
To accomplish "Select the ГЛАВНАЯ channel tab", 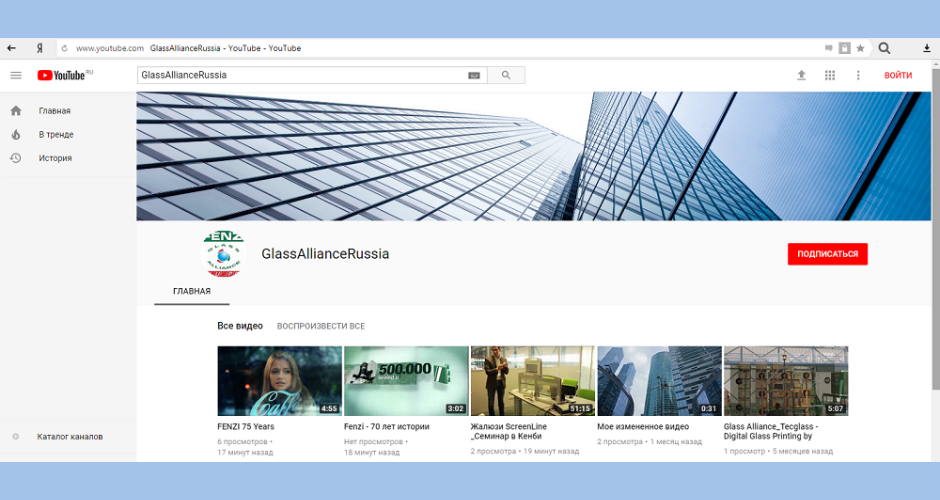I will (x=192, y=291).
